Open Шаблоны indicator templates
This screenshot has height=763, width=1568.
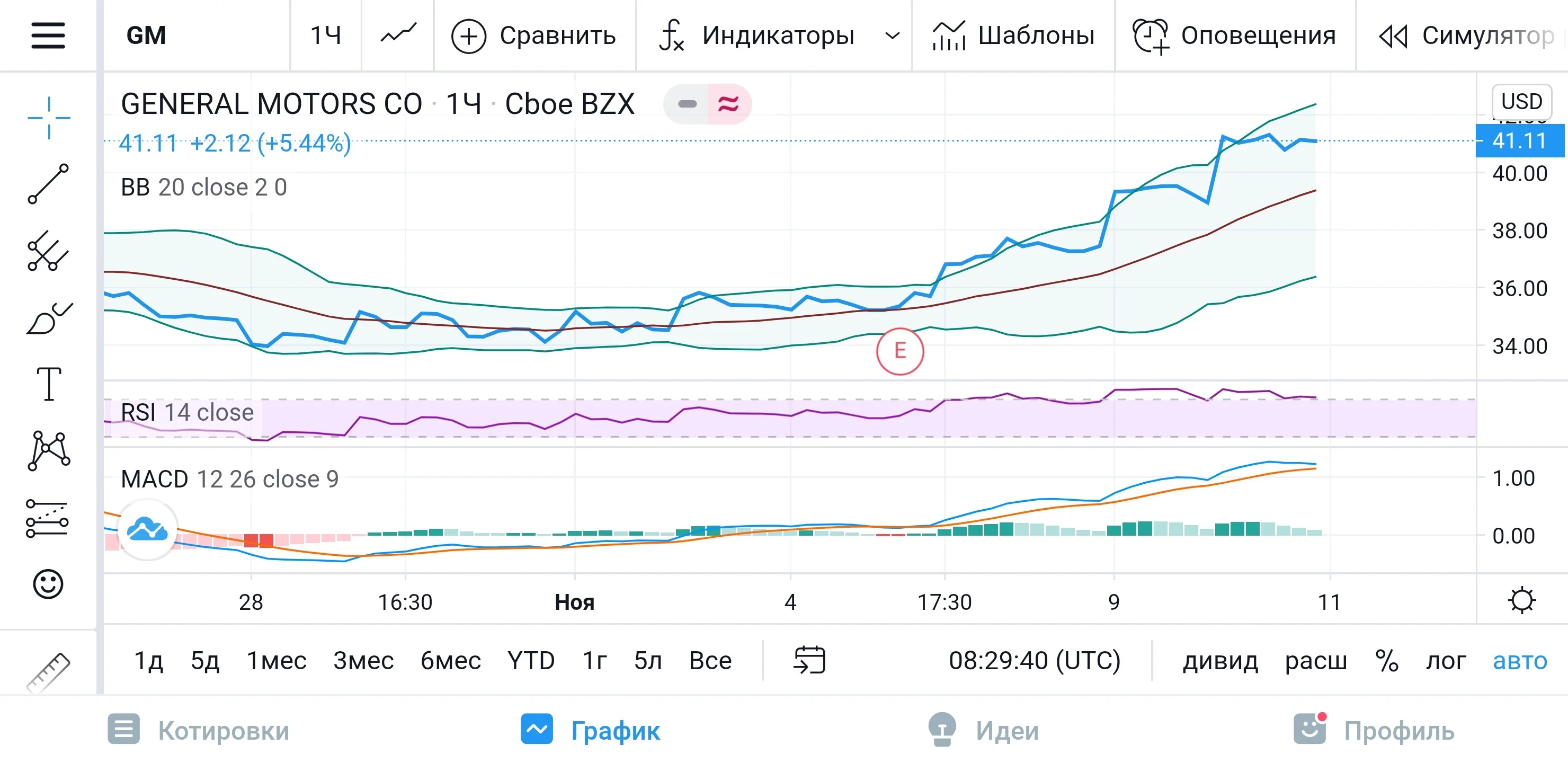(x=1013, y=36)
